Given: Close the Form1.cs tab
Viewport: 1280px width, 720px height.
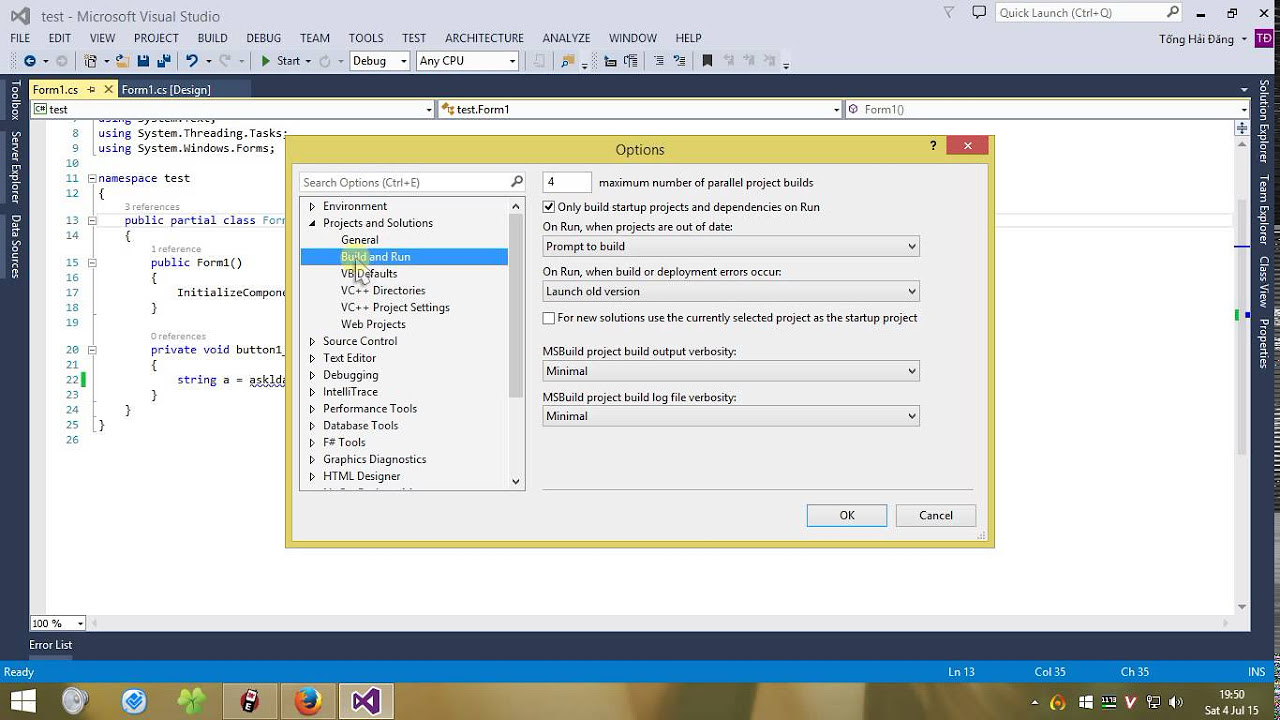Looking at the screenshot, I should tap(108, 90).
